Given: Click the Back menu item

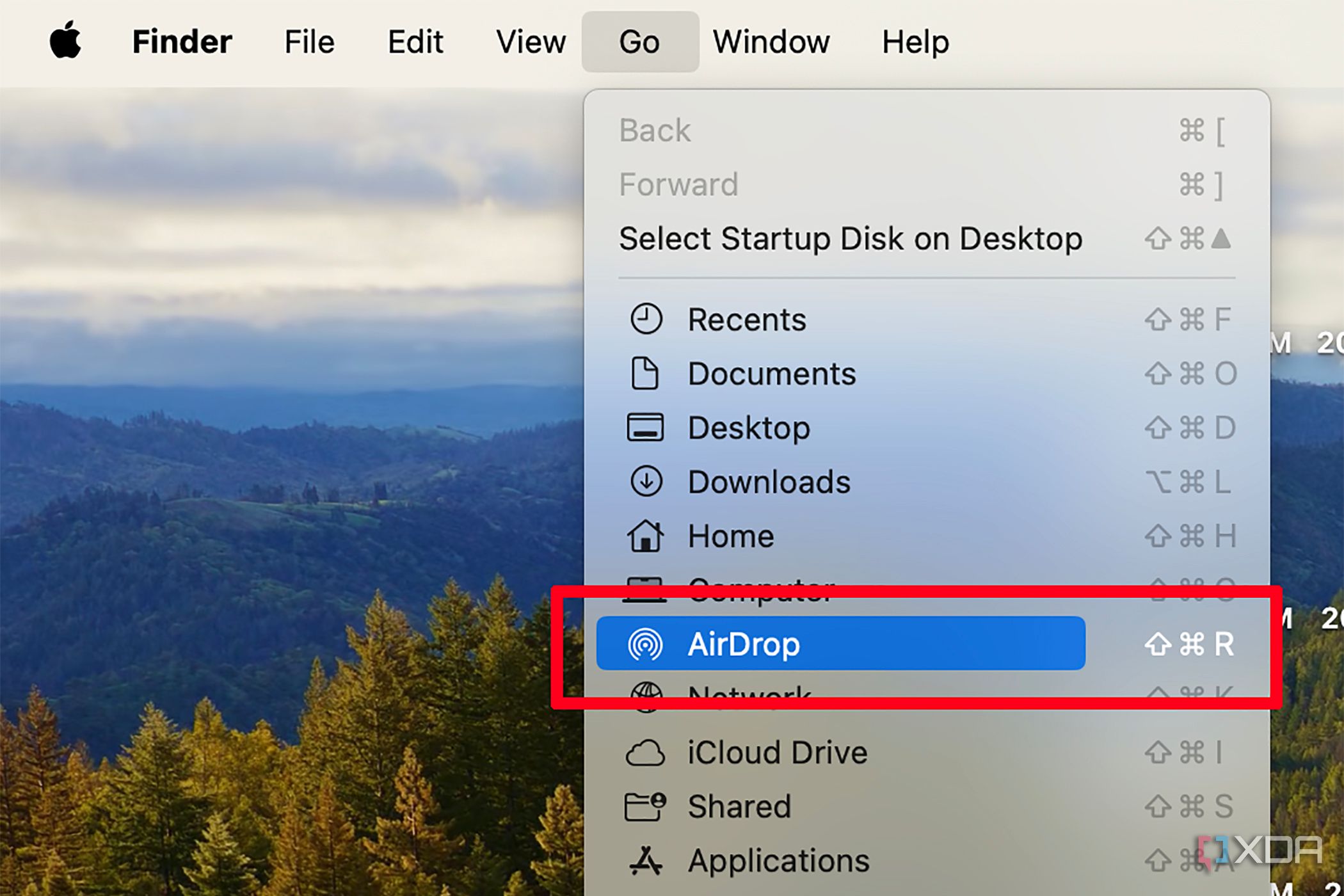Looking at the screenshot, I should pyautogui.click(x=927, y=131).
